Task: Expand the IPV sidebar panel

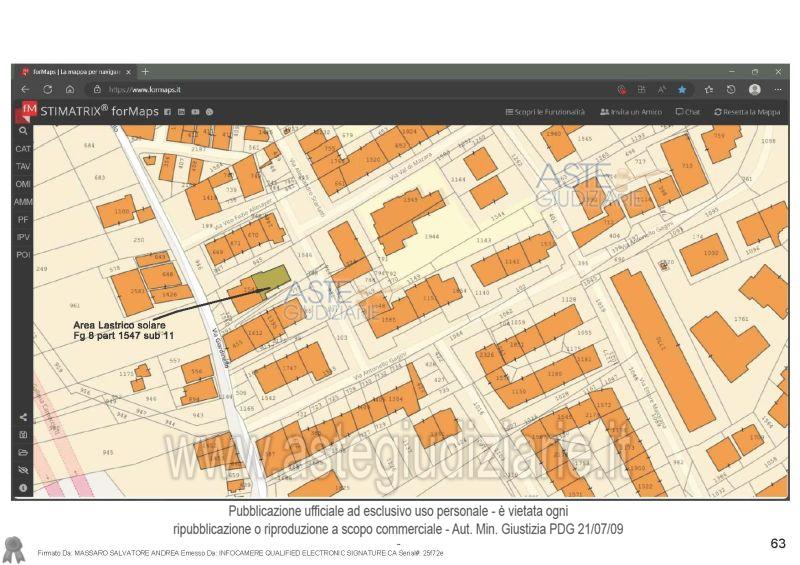Action: coord(22,237)
